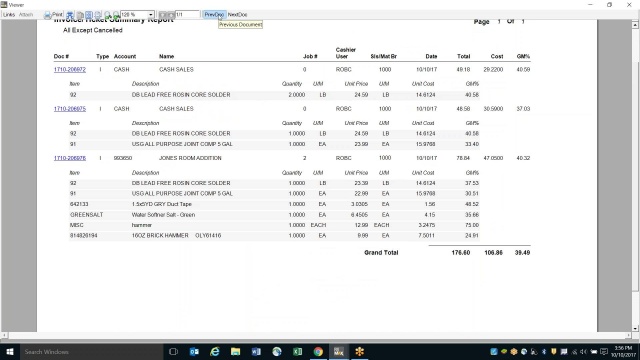Click the vertical scrollbar up arrow
Image resolution: width=640 pixels, height=360 pixels.
(x=635, y=25)
